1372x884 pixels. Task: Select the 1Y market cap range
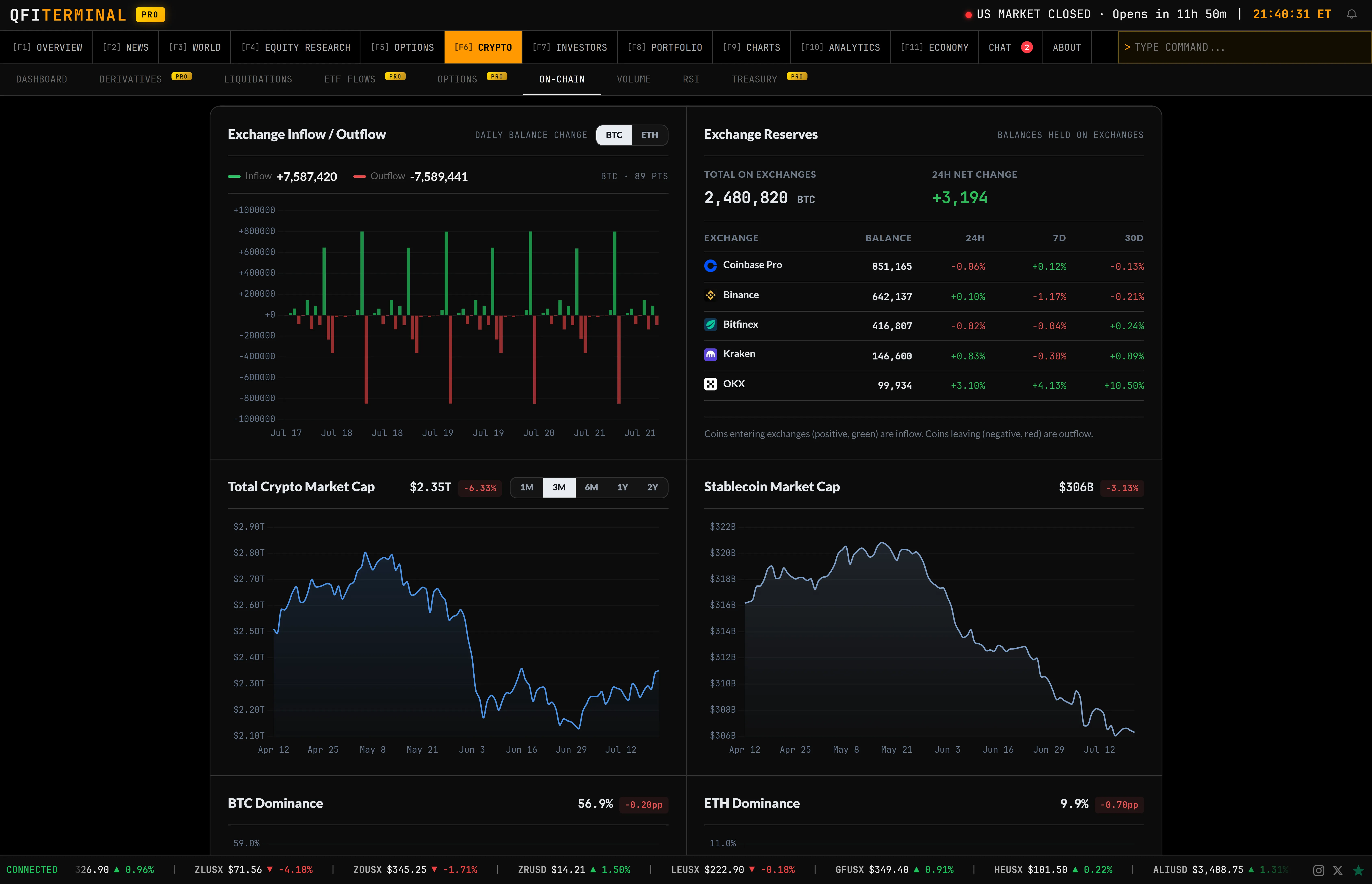[x=623, y=487]
